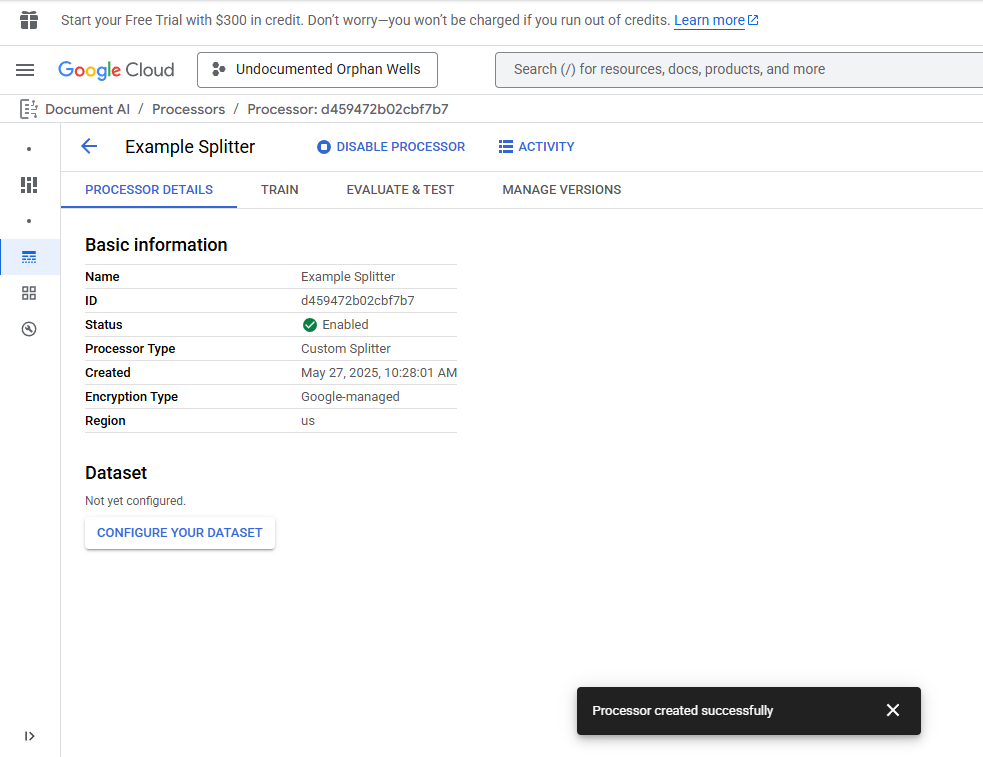
Task: Expand the left sidebar navigation panel
Action: coord(29,736)
